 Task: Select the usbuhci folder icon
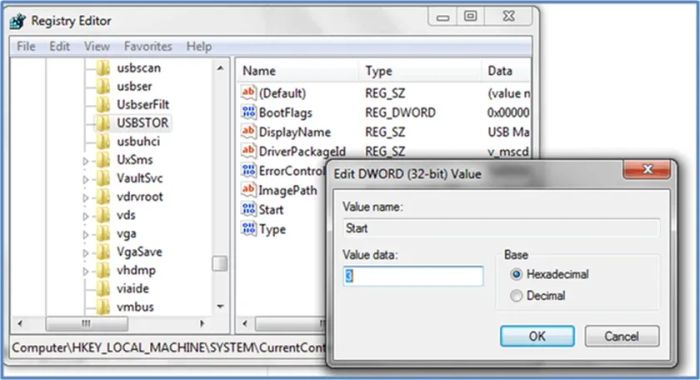pyautogui.click(x=103, y=141)
